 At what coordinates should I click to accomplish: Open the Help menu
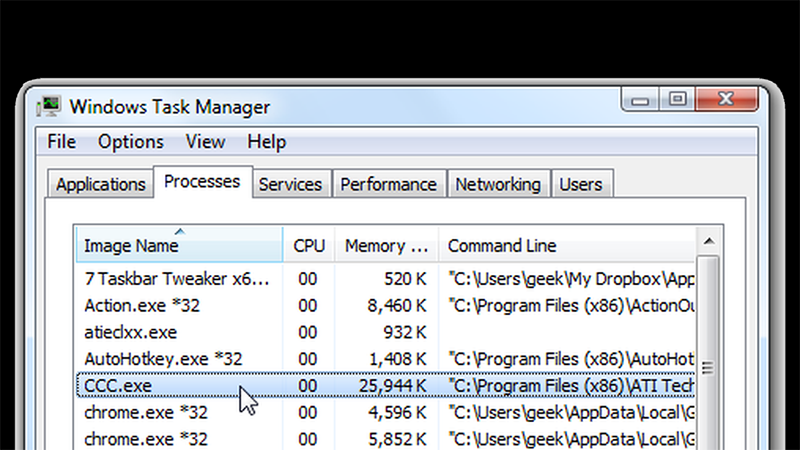point(266,142)
